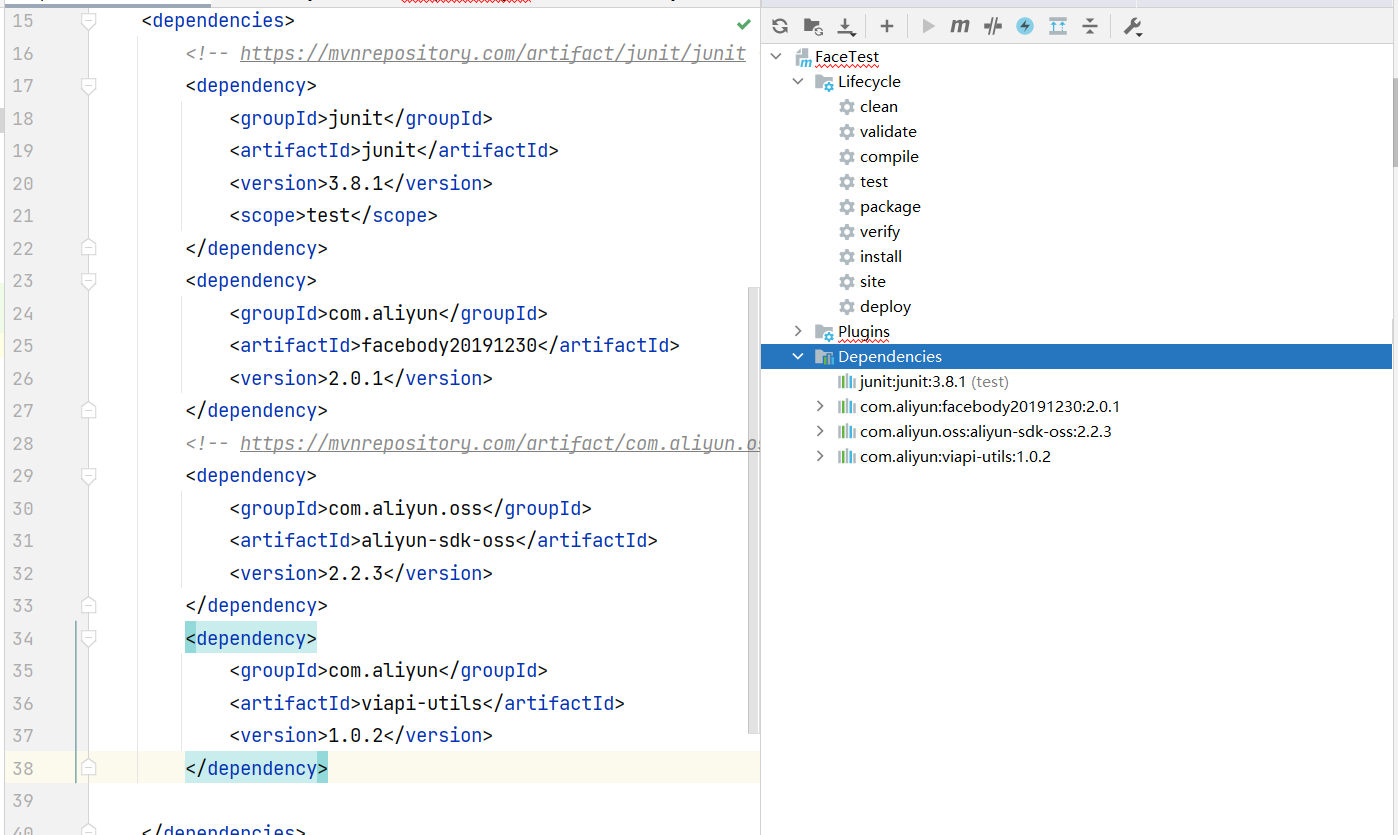Expand com.aliyun:facebody20191230:2.0.1 dependency tree

pyautogui.click(x=820, y=407)
